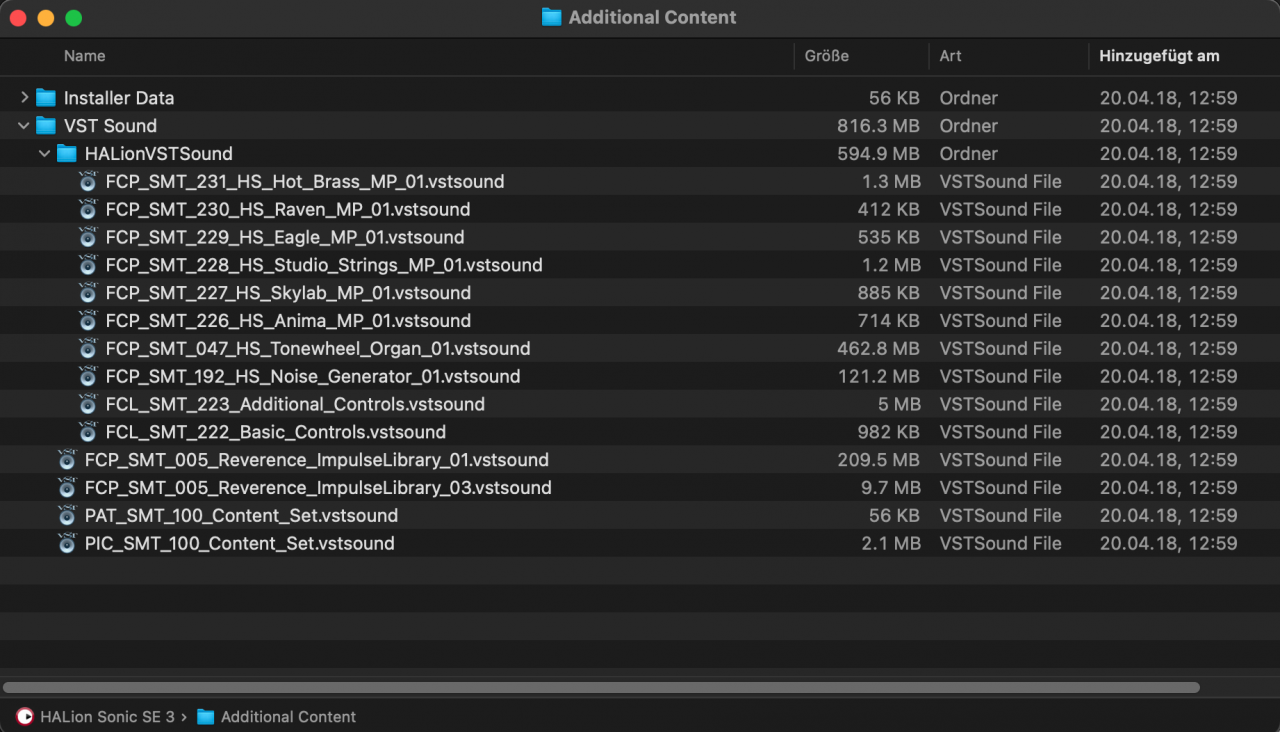Sort by the Name column header
The height and width of the screenshot is (732, 1280).
pos(85,56)
